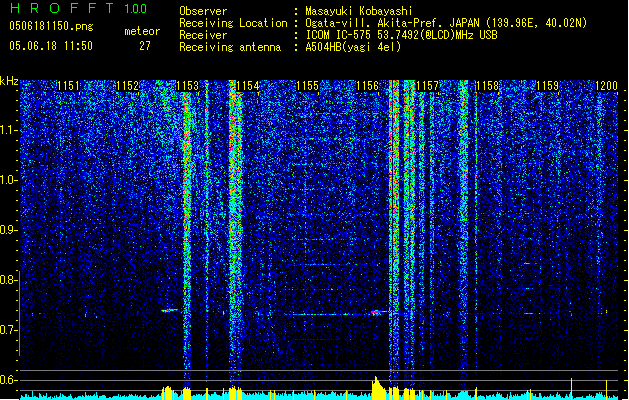Click the Receiver label
The image size is (629, 400).
[x=203, y=35]
